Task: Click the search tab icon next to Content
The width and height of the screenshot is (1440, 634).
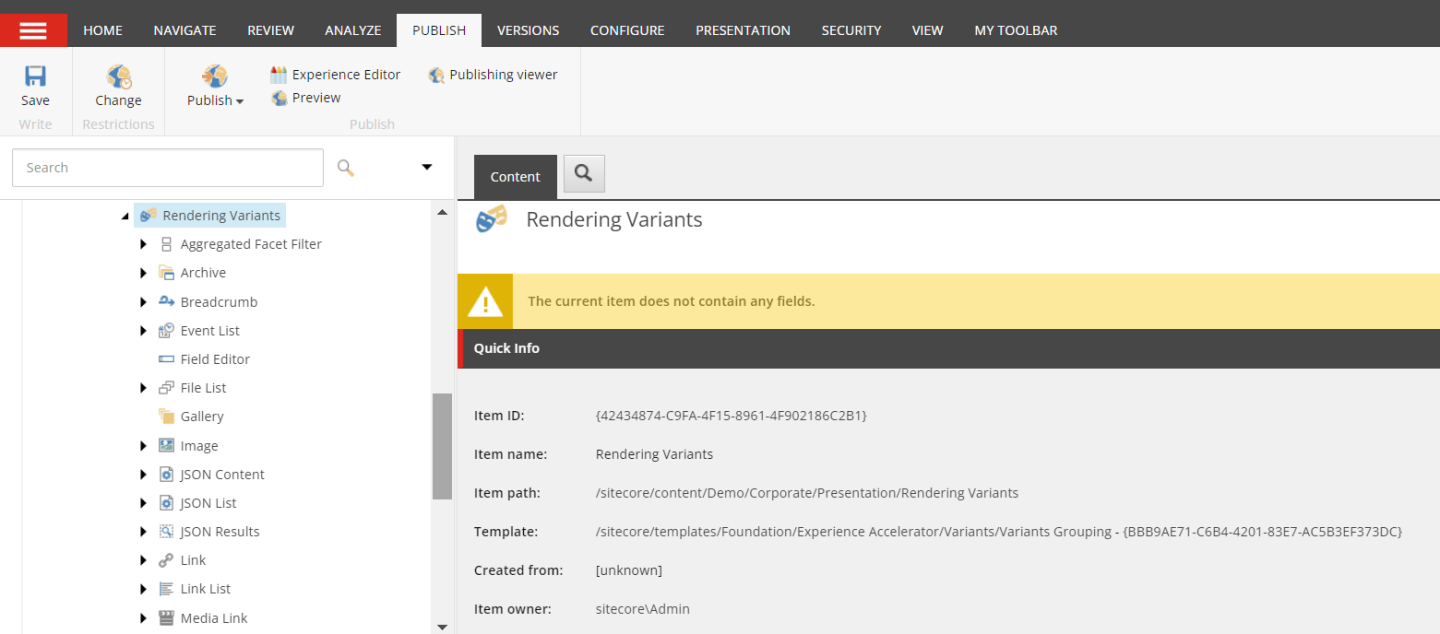Action: coord(584,174)
